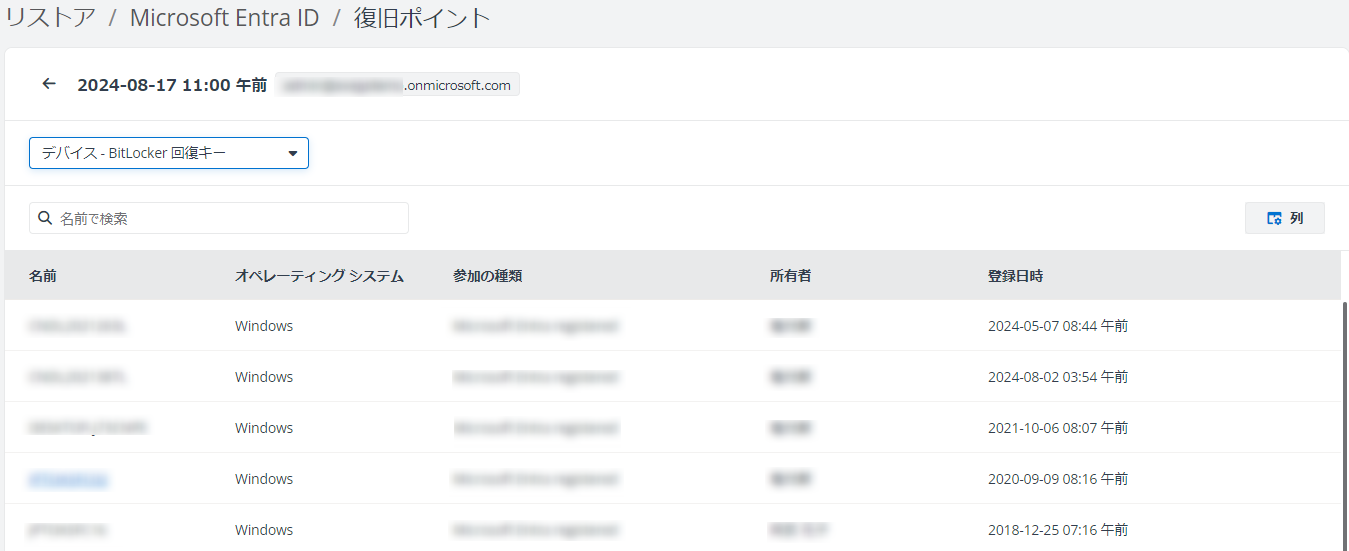Click the .onmicrosoft.com account tag

397,85
